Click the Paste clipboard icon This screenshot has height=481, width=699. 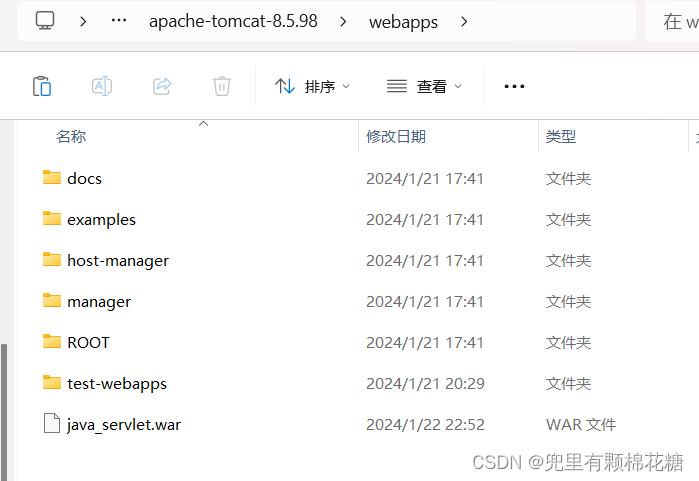(42, 86)
